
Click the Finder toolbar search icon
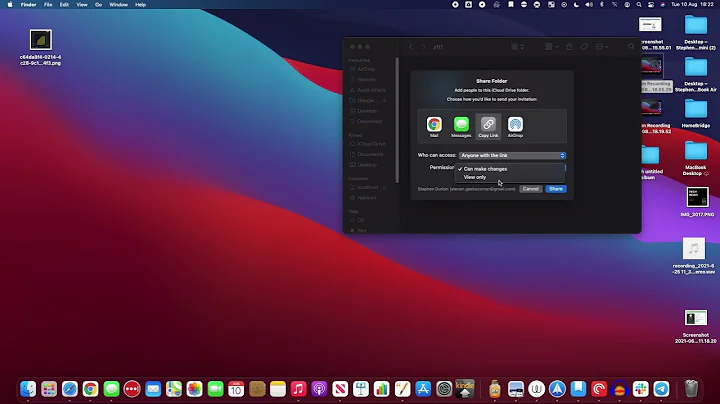pos(631,47)
